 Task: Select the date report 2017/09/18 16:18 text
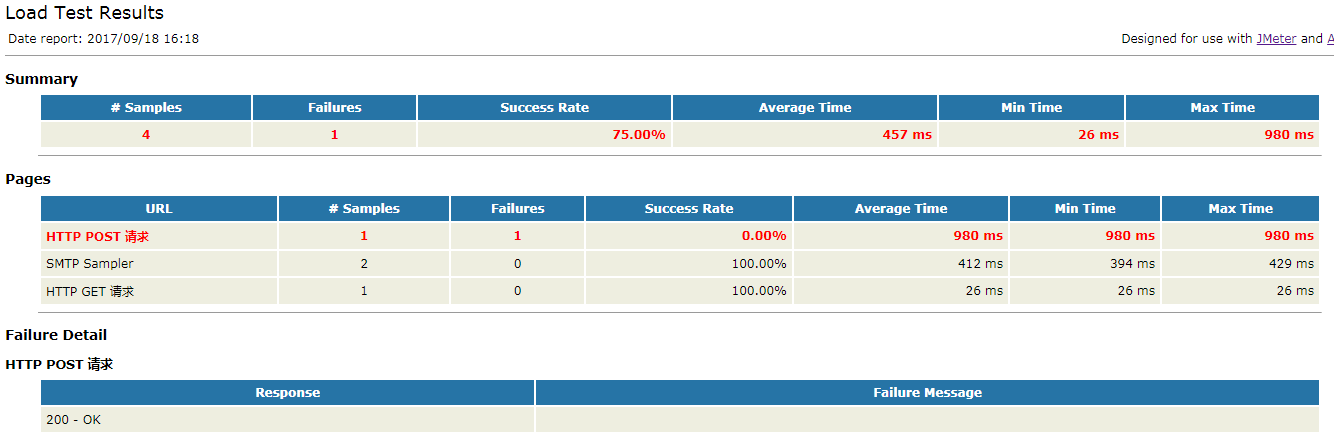click(x=104, y=39)
